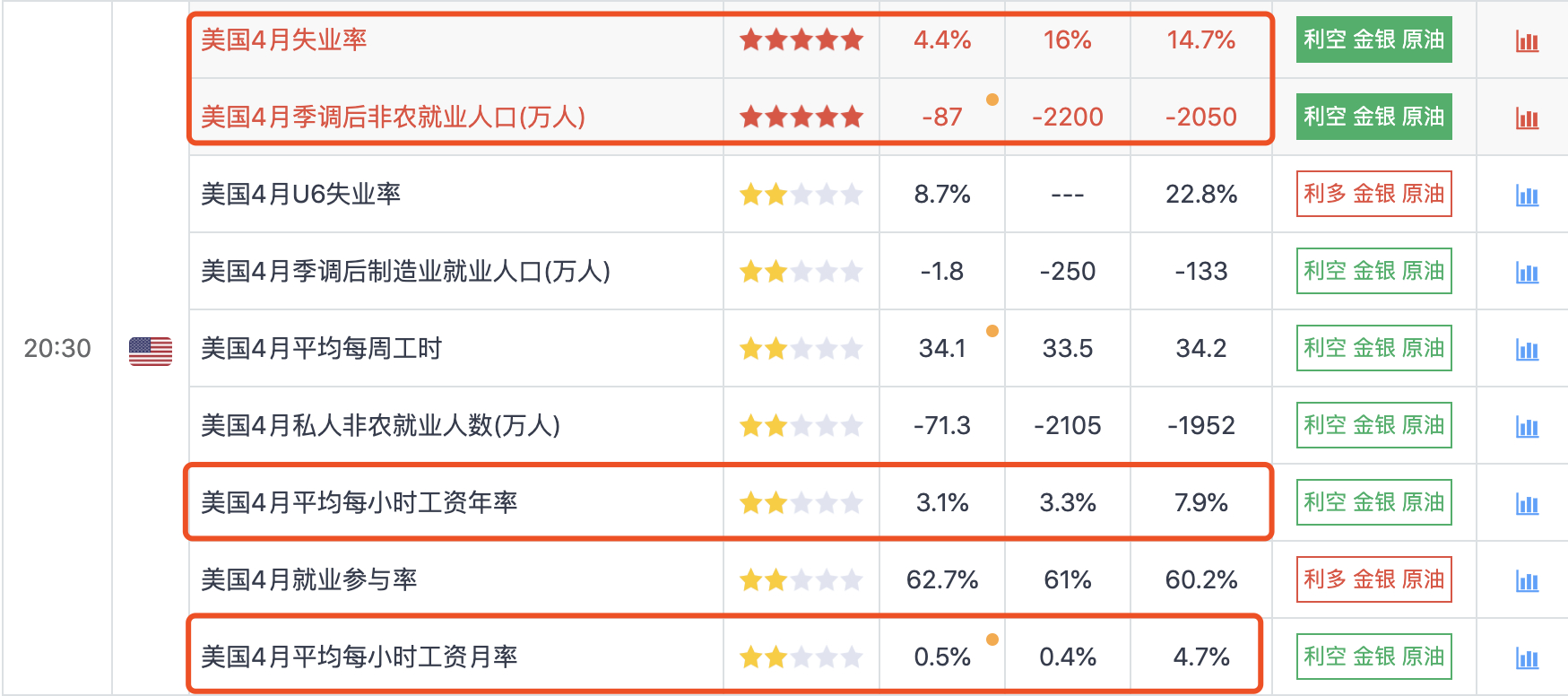Click the United States flag icon
Screen dimensions: 1568x696
click(x=151, y=351)
